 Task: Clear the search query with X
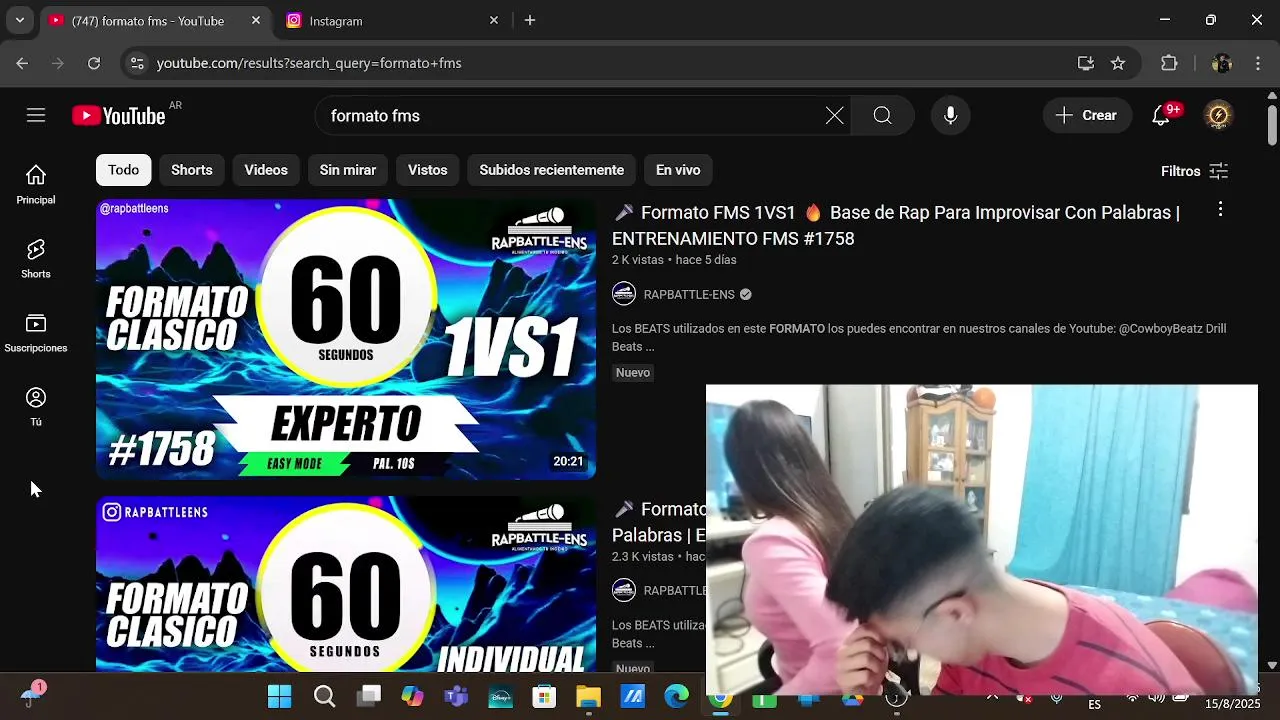click(834, 116)
